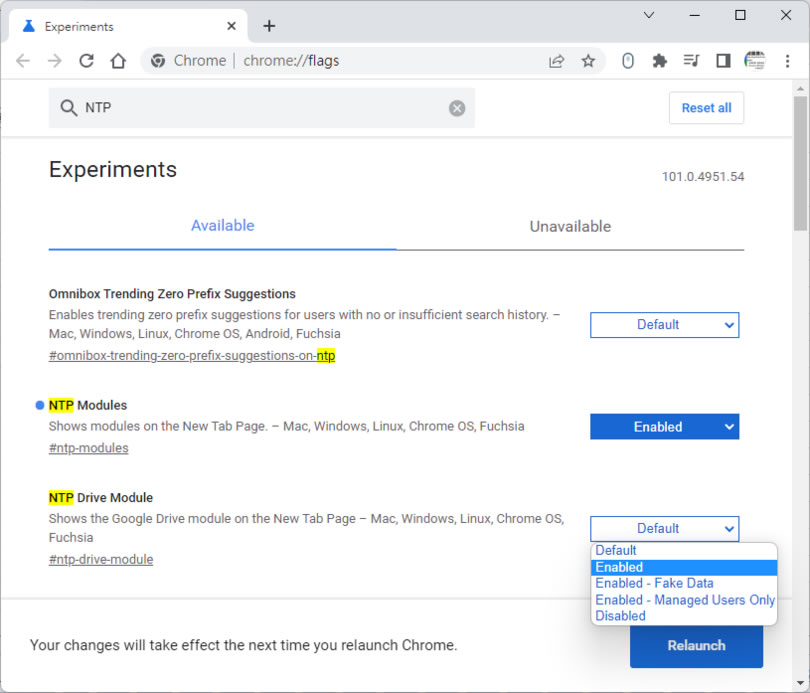Open the #ntp-drive-module anchor link
Image resolution: width=810 pixels, height=693 pixels.
point(101,559)
